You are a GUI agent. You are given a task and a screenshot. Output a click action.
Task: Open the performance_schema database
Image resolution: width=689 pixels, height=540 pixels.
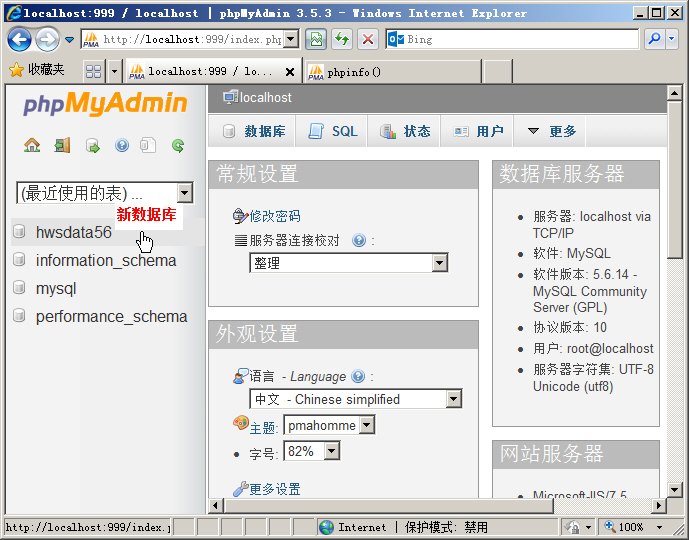coord(112,316)
